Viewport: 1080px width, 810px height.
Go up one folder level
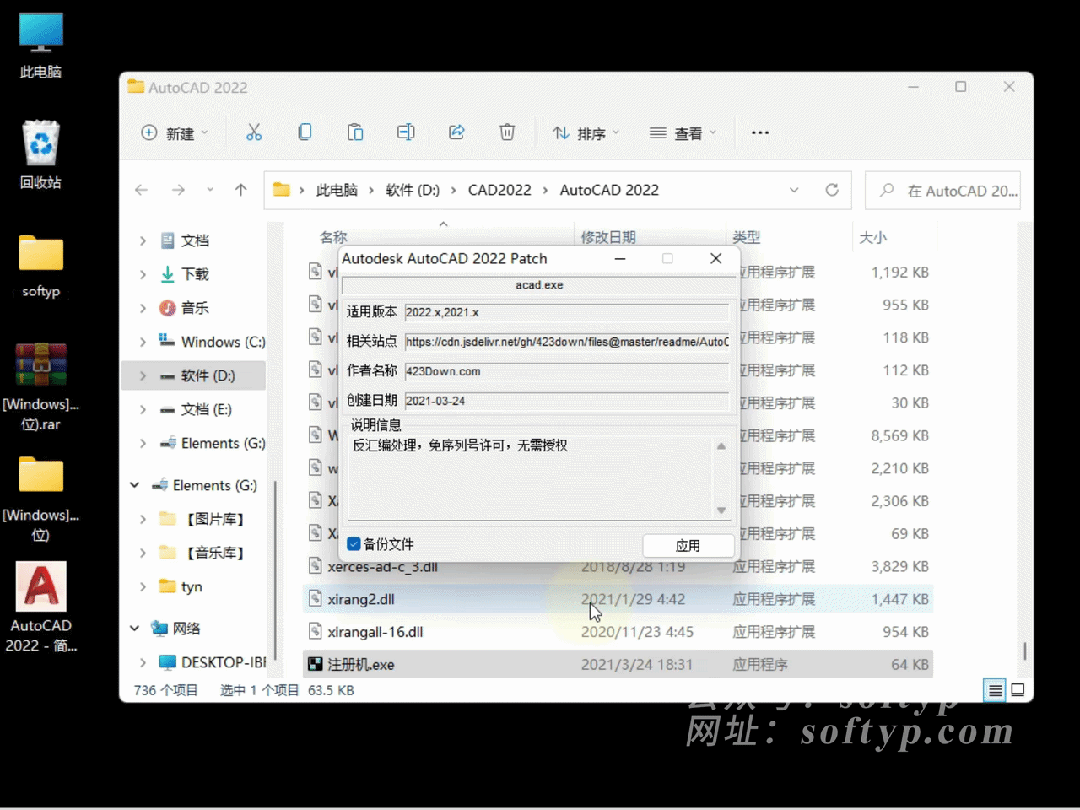pyautogui.click(x=240, y=190)
